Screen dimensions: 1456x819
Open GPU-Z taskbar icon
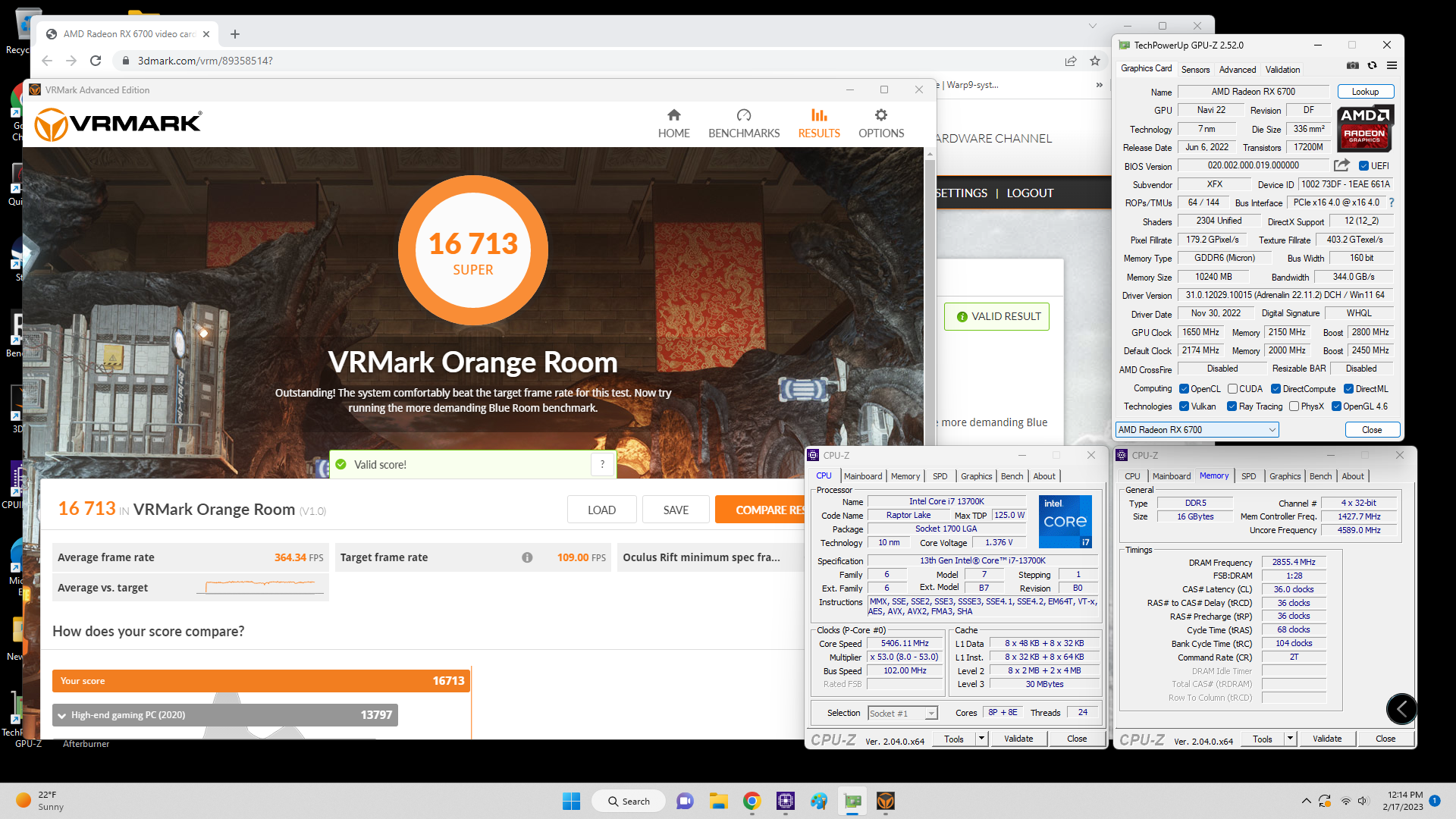(x=852, y=801)
